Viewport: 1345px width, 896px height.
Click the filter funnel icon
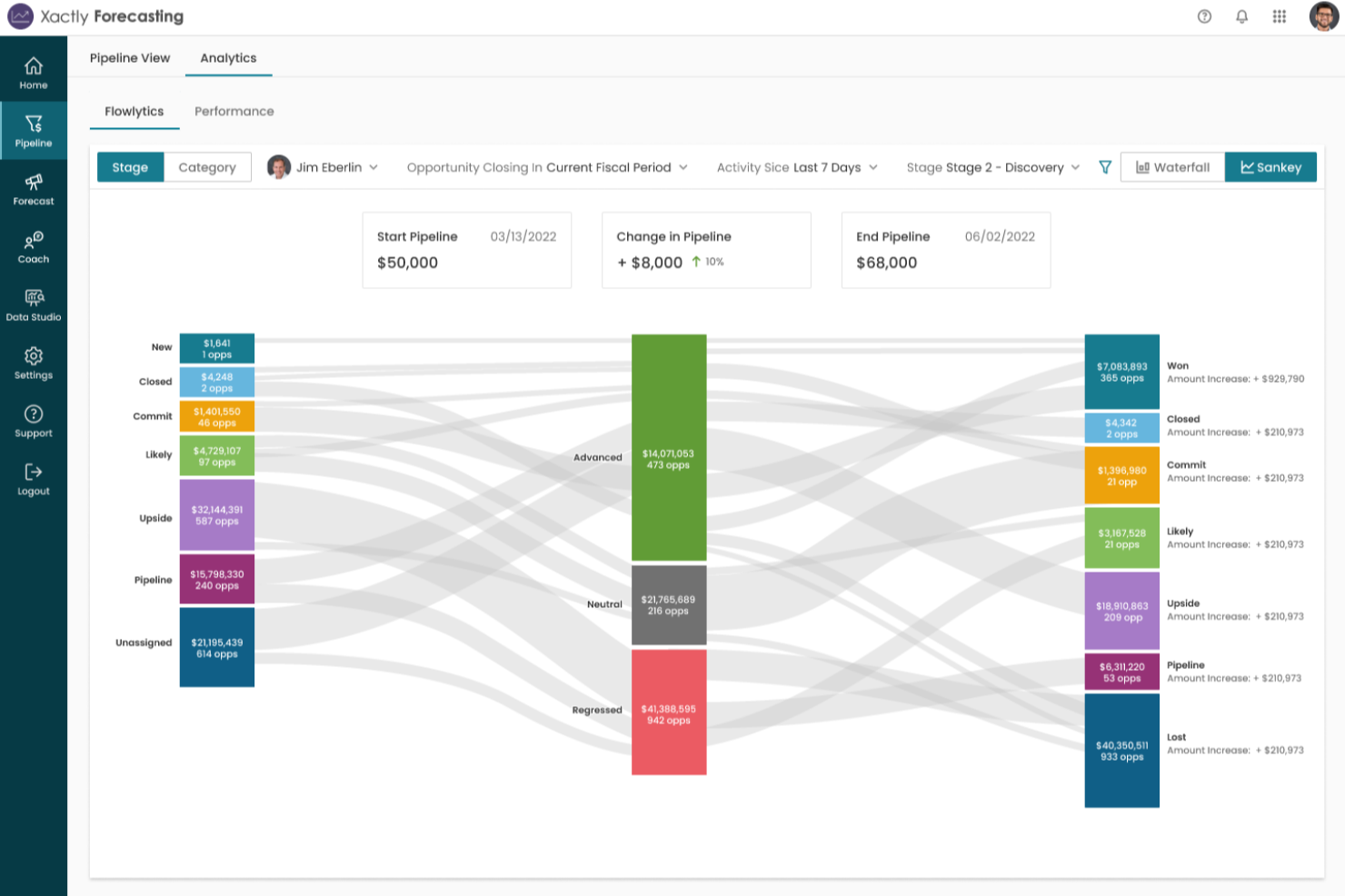[x=1105, y=167]
